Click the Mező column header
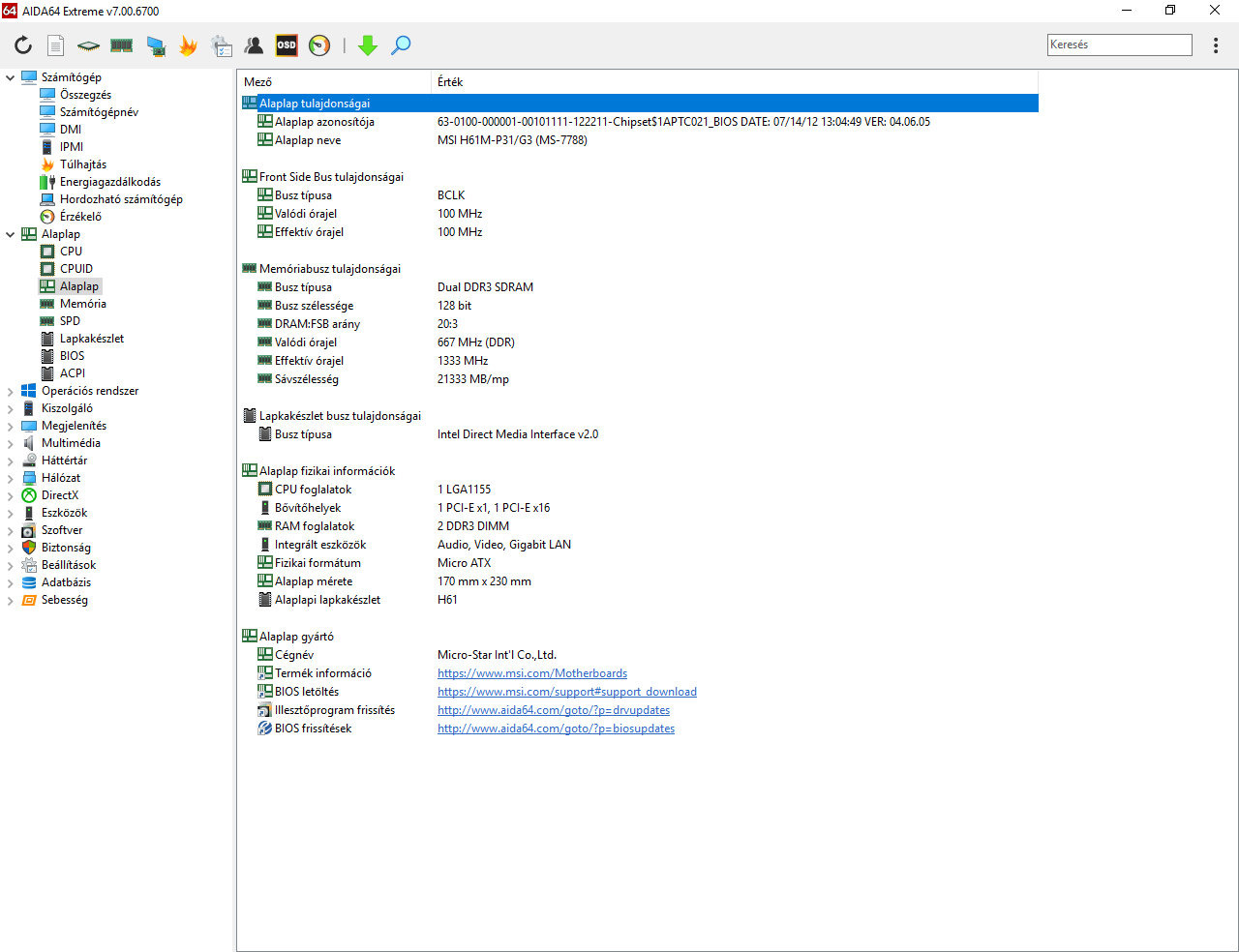1239x952 pixels. click(334, 82)
